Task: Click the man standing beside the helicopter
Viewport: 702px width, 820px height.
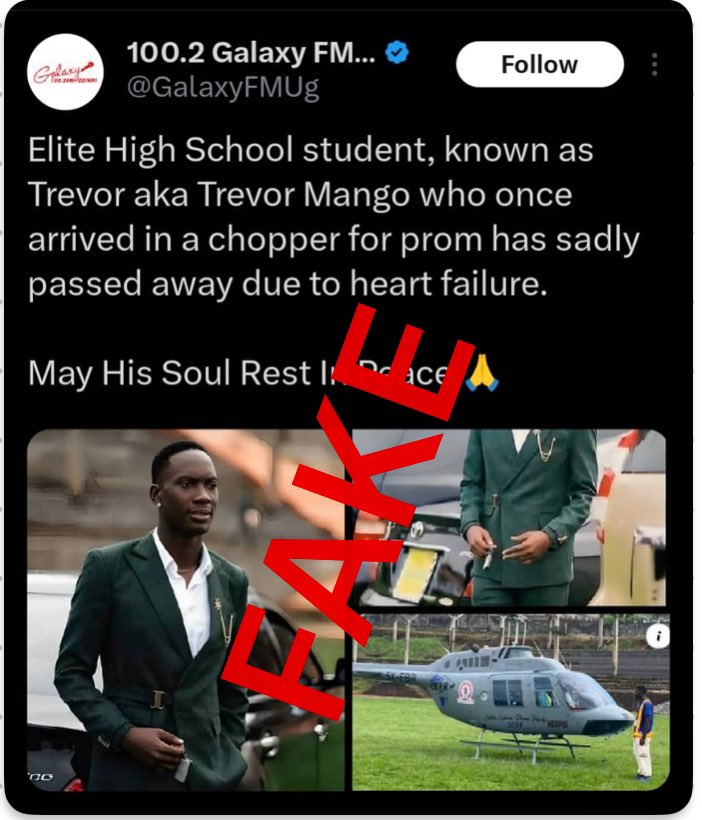Action: [642, 731]
